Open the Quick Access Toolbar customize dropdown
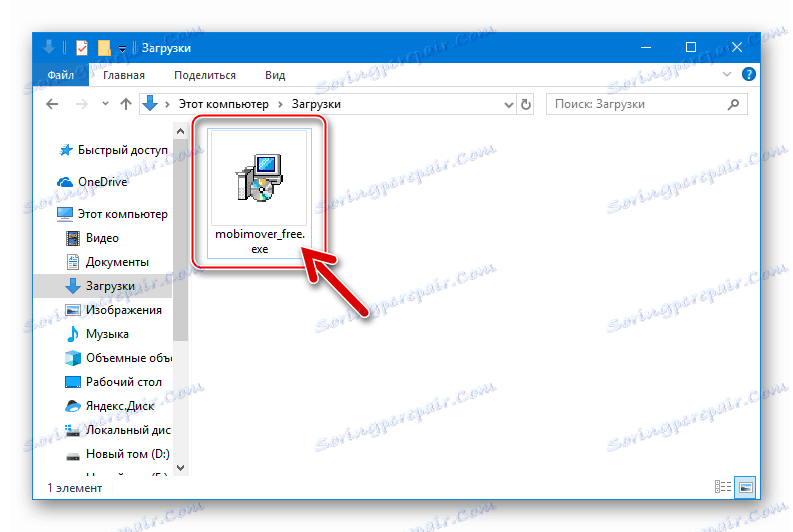This screenshot has width=793, height=532. click(122, 49)
